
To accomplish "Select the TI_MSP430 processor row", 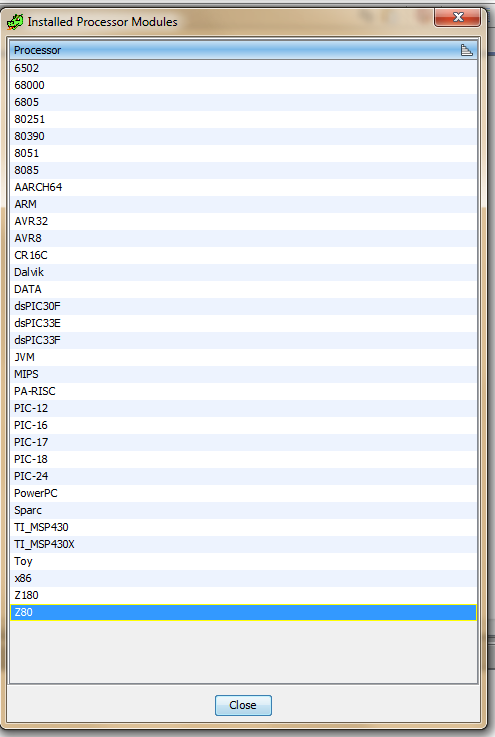I will pyautogui.click(x=243, y=527).
